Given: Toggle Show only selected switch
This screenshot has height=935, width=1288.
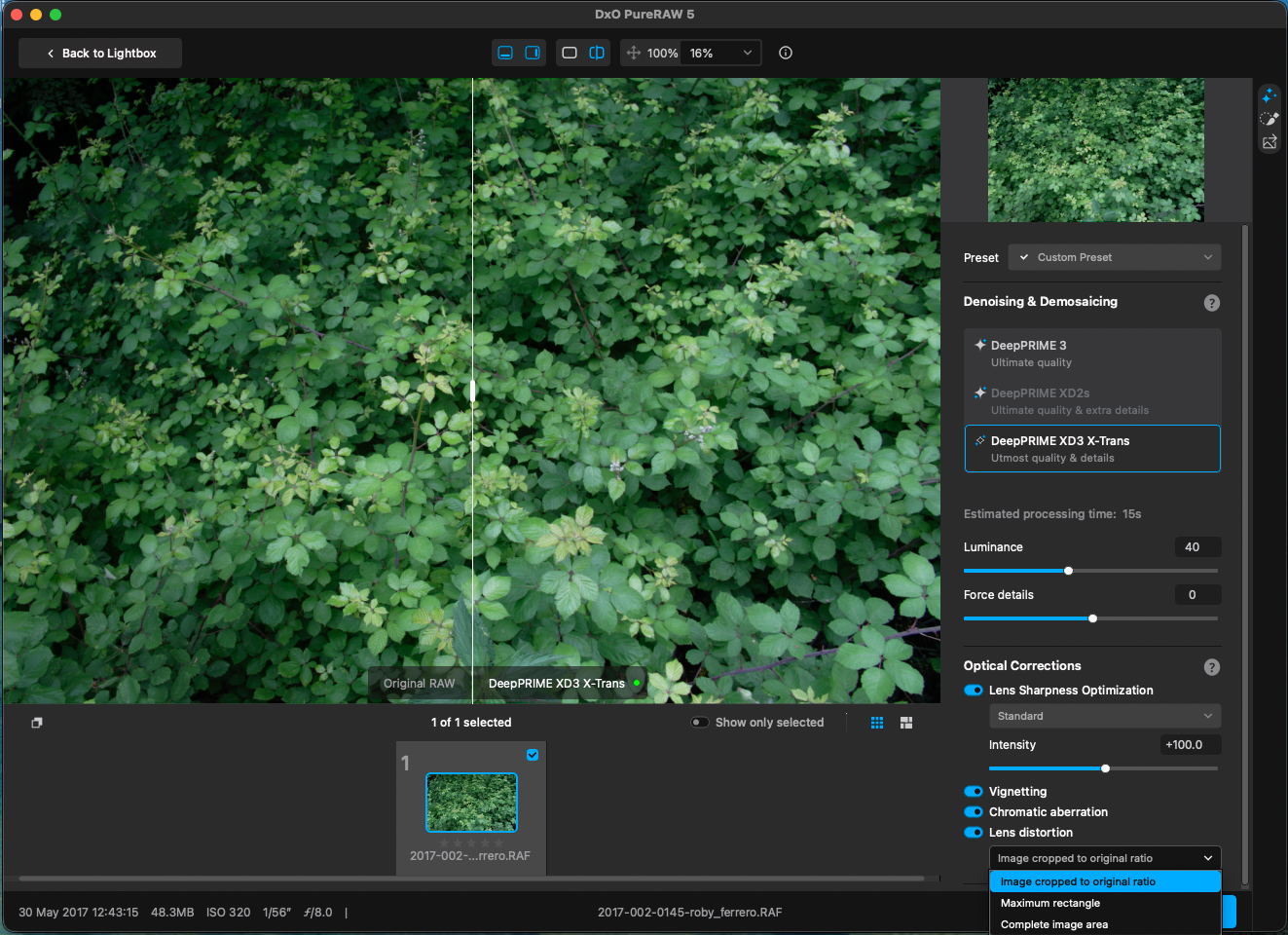Looking at the screenshot, I should click(700, 723).
